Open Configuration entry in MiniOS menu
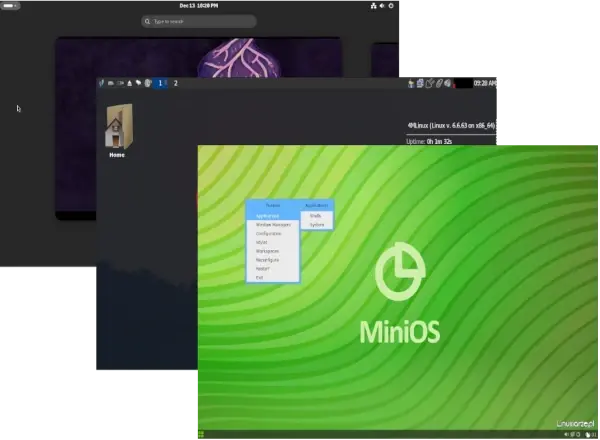Viewport: 600px width, 440px height. (272, 233)
